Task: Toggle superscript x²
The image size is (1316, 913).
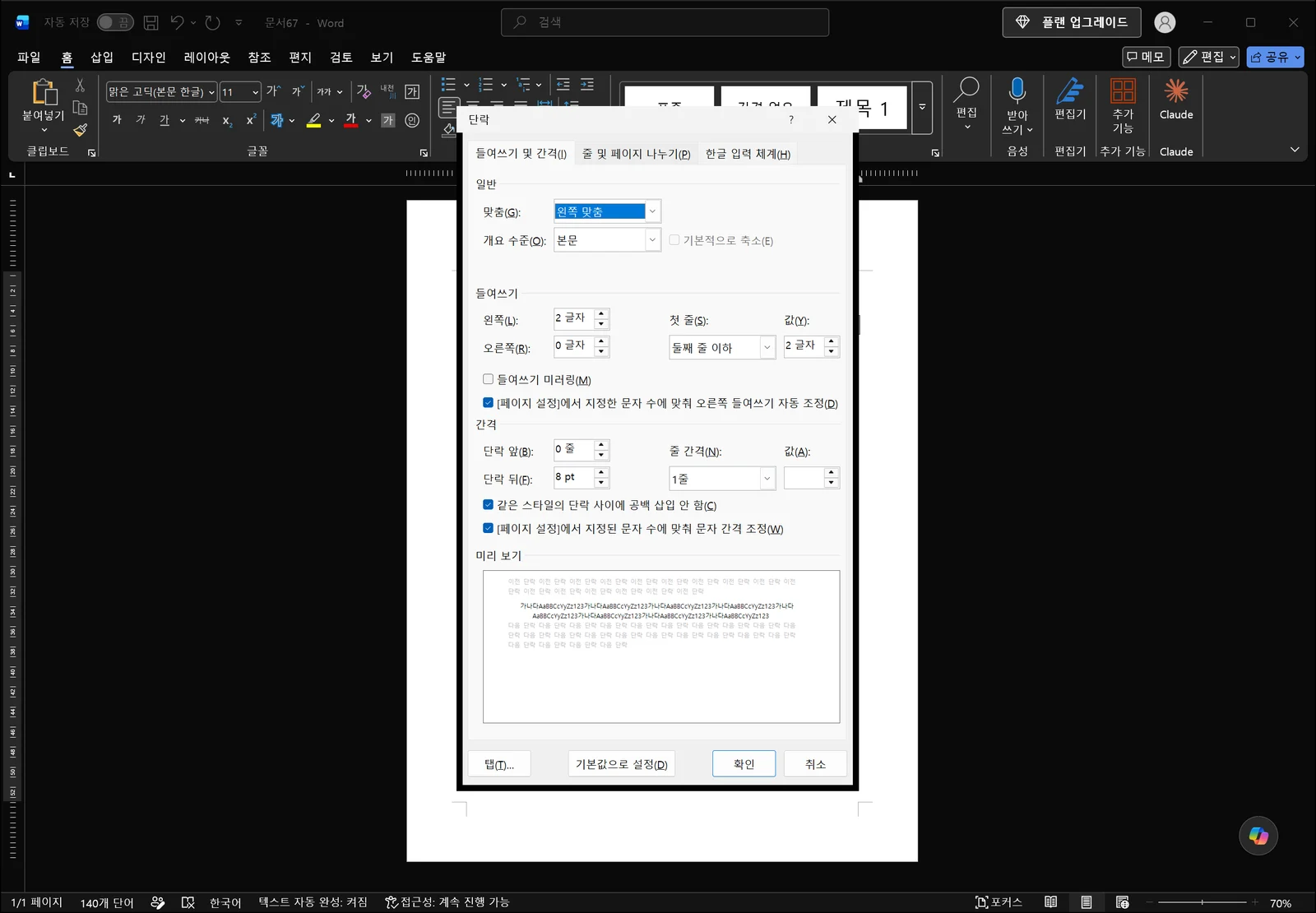Action: [x=251, y=120]
